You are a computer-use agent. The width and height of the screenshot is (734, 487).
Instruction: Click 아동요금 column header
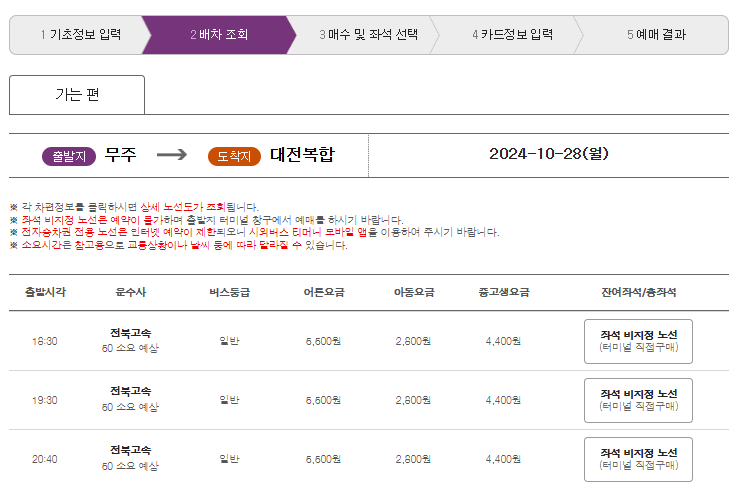click(x=414, y=292)
